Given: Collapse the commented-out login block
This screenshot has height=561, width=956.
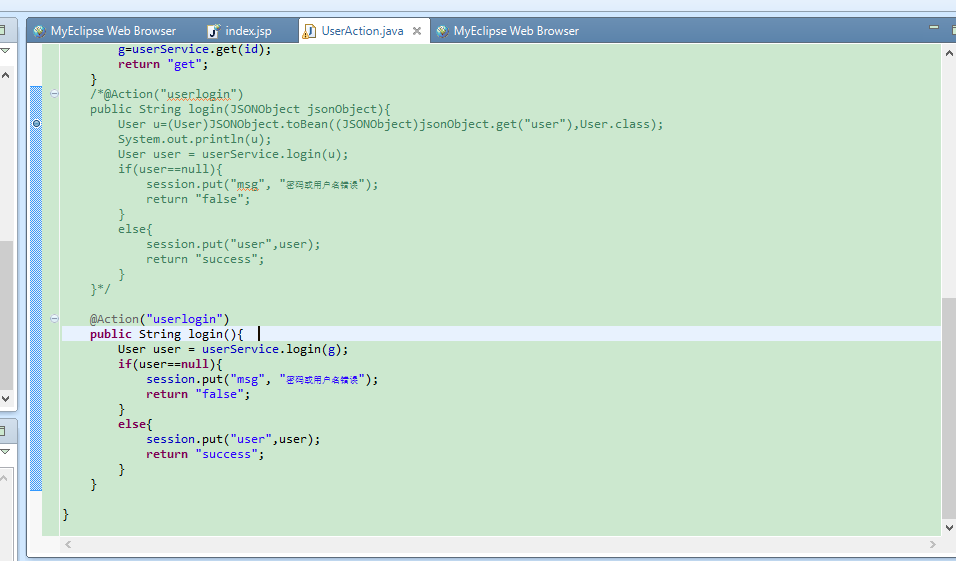Looking at the screenshot, I should tap(54, 94).
